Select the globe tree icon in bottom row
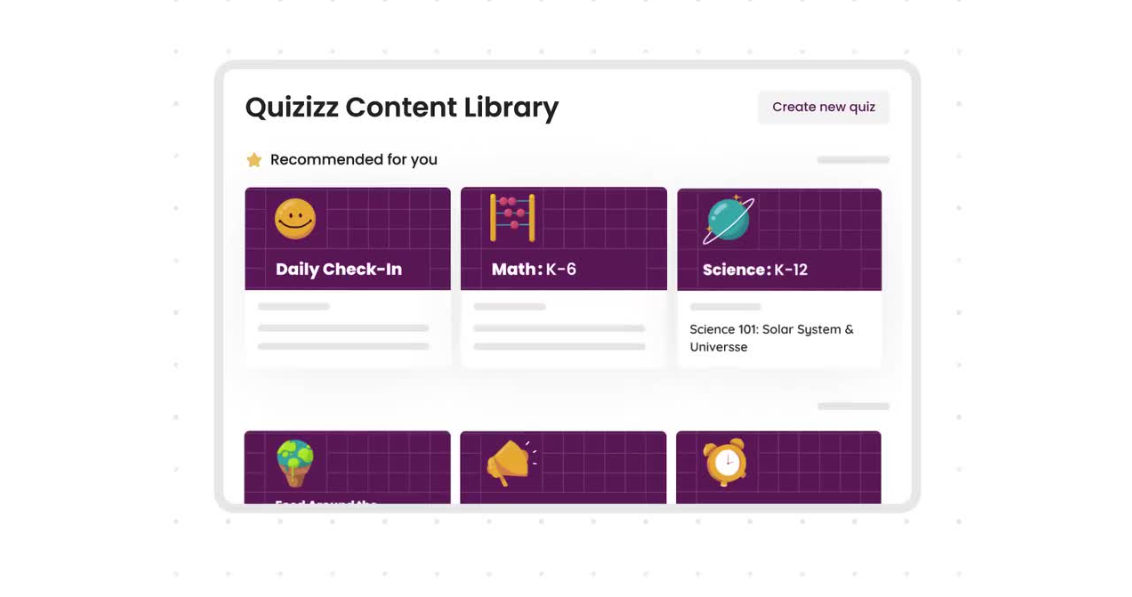 [295, 462]
